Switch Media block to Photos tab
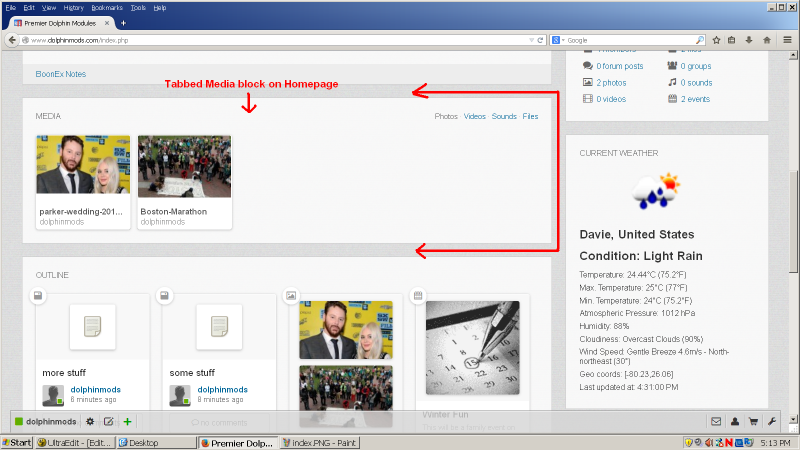Screen dimensions: 800x450 (x=446, y=116)
